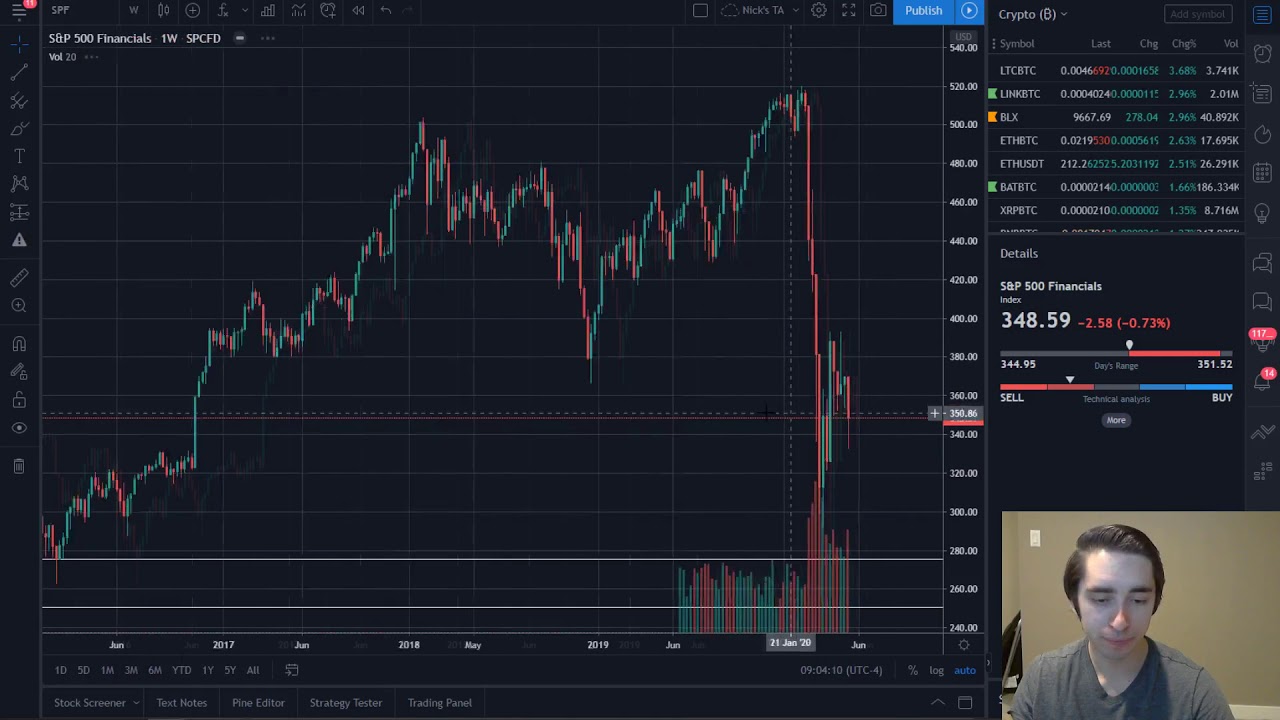Open the Pine Editor tab

[258, 703]
